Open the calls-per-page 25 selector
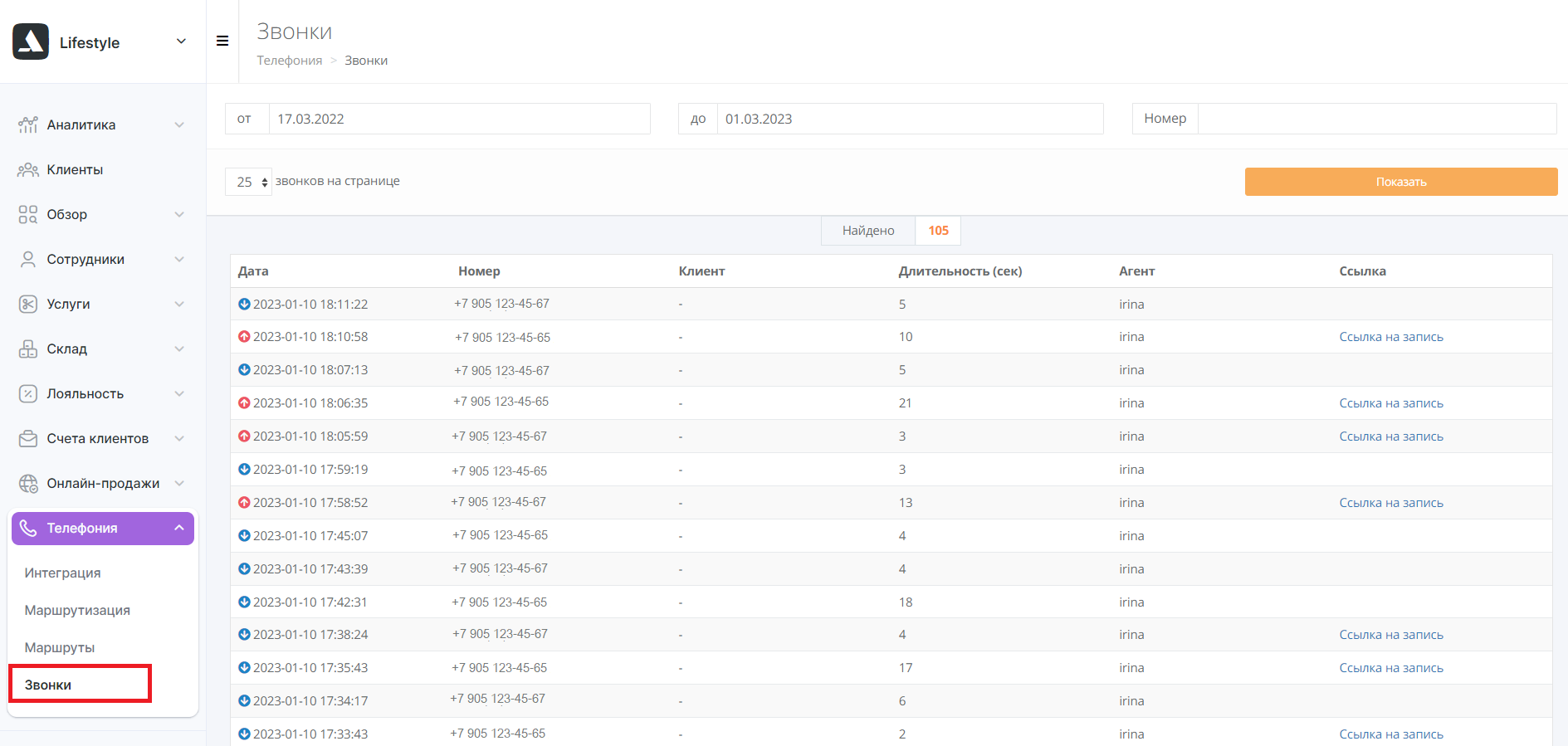This screenshot has width=1568, height=746. 248,182
